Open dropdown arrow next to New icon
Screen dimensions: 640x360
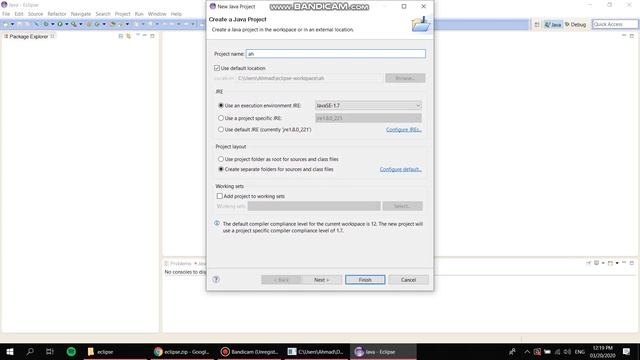tap(12, 24)
